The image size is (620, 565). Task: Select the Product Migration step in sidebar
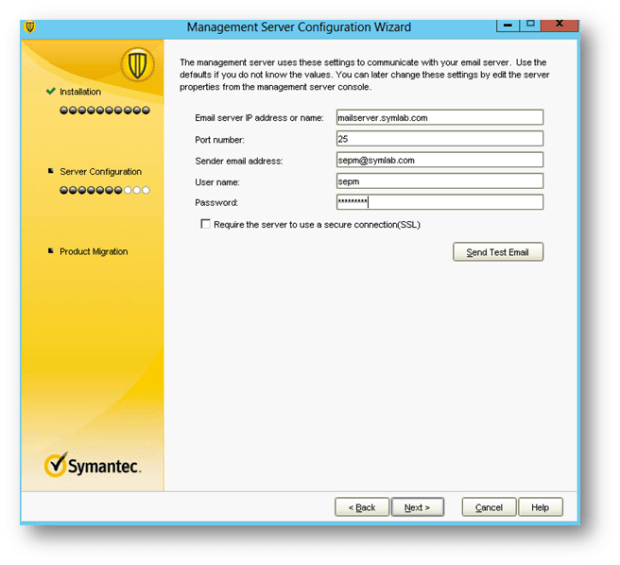point(93,252)
